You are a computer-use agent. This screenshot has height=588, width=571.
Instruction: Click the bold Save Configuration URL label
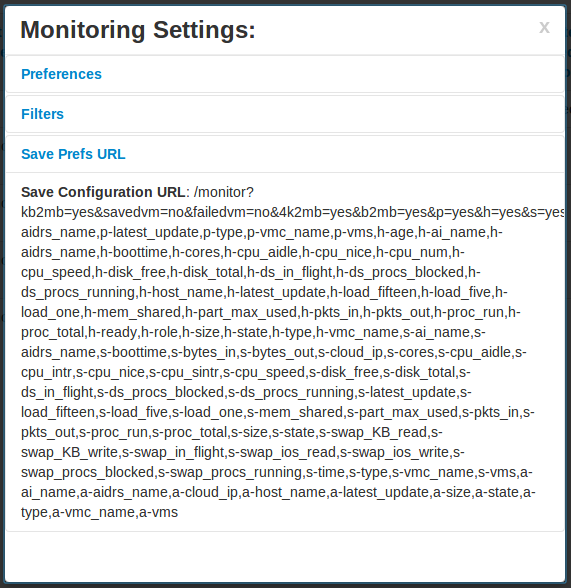[x=103, y=192]
